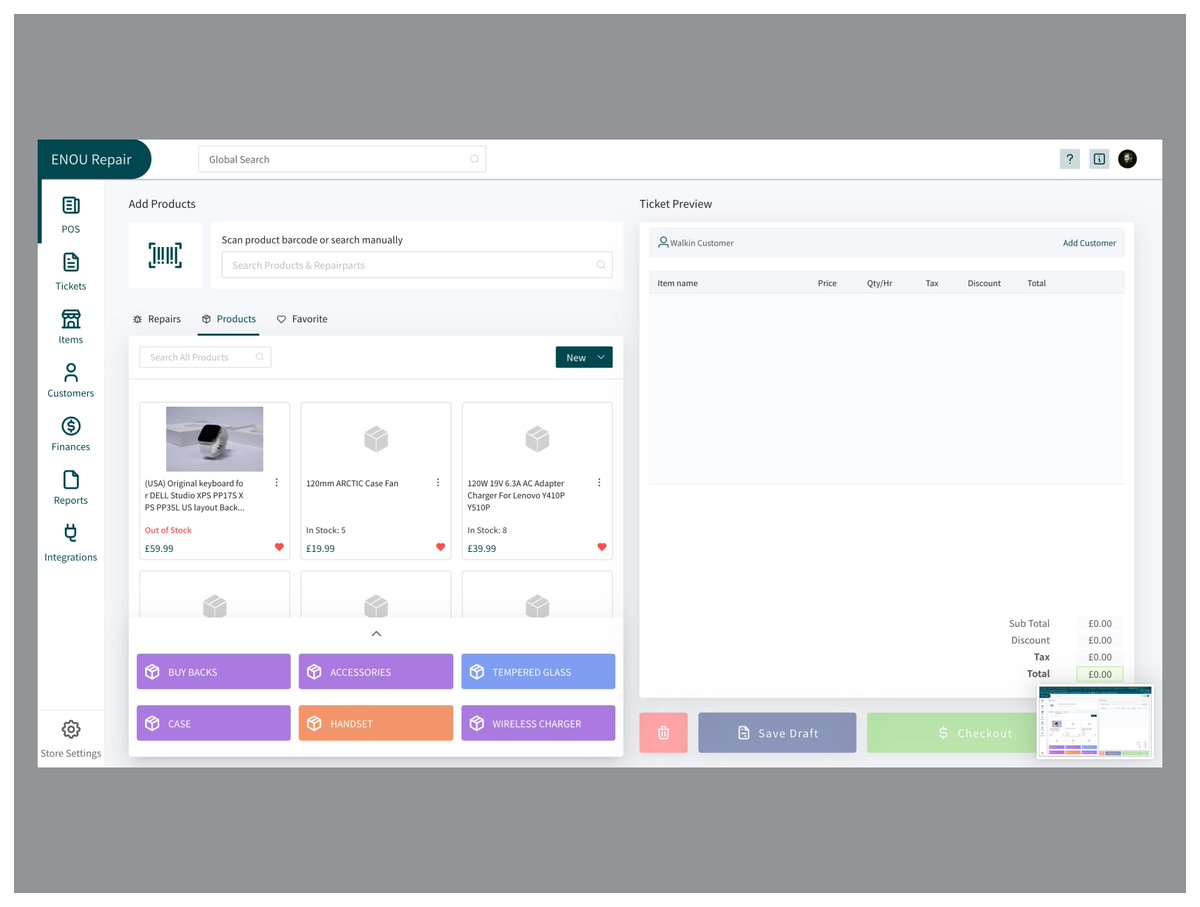
Task: Click the 'Discount' column header
Action: [984, 283]
